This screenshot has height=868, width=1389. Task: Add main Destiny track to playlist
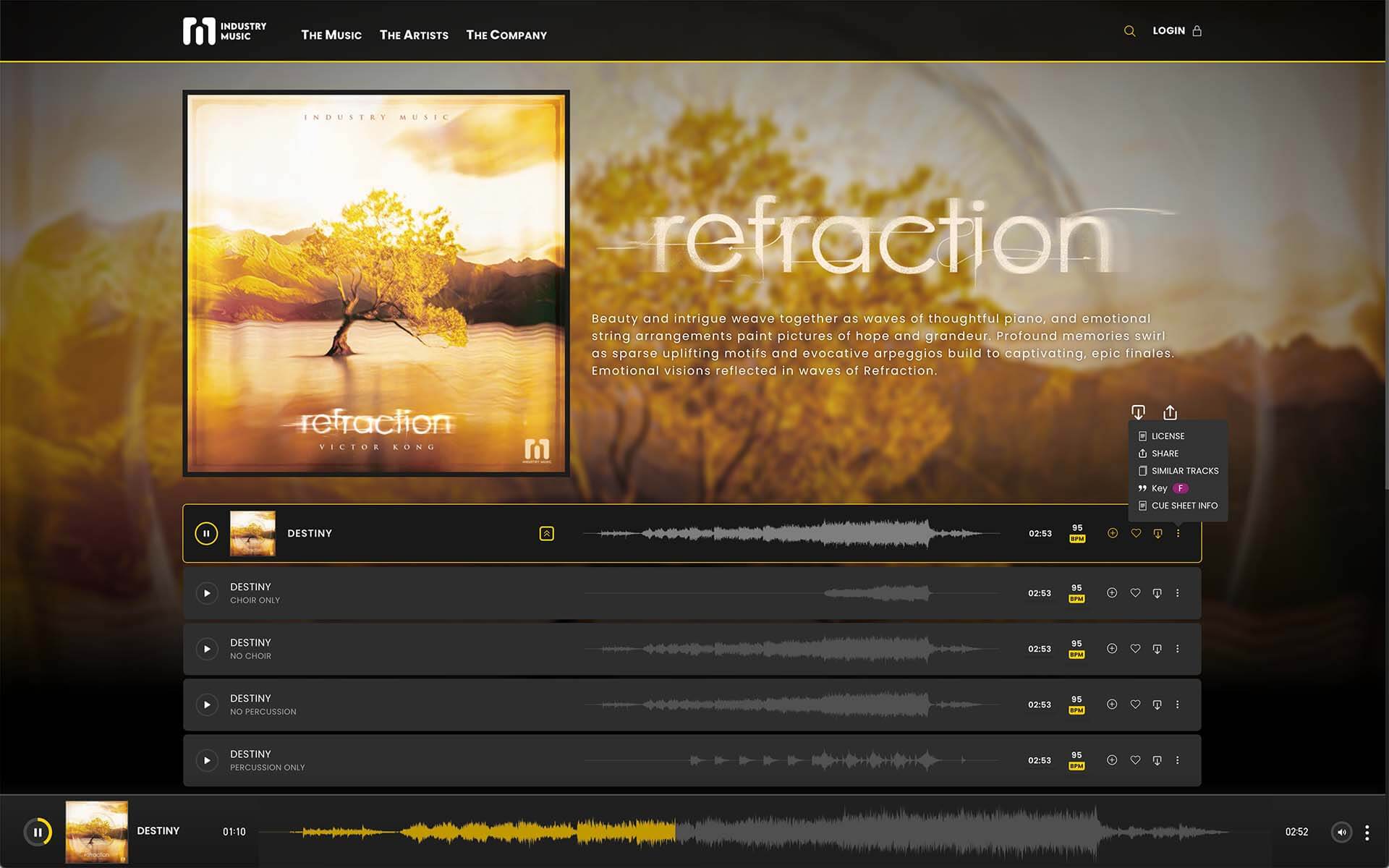pos(1113,533)
